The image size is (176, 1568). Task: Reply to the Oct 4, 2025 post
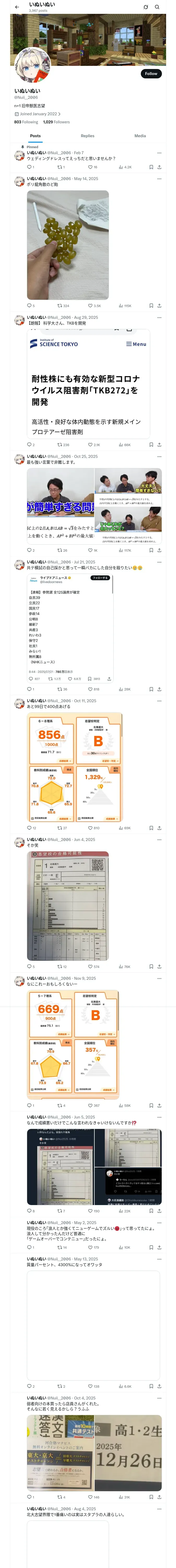click(x=30, y=1497)
